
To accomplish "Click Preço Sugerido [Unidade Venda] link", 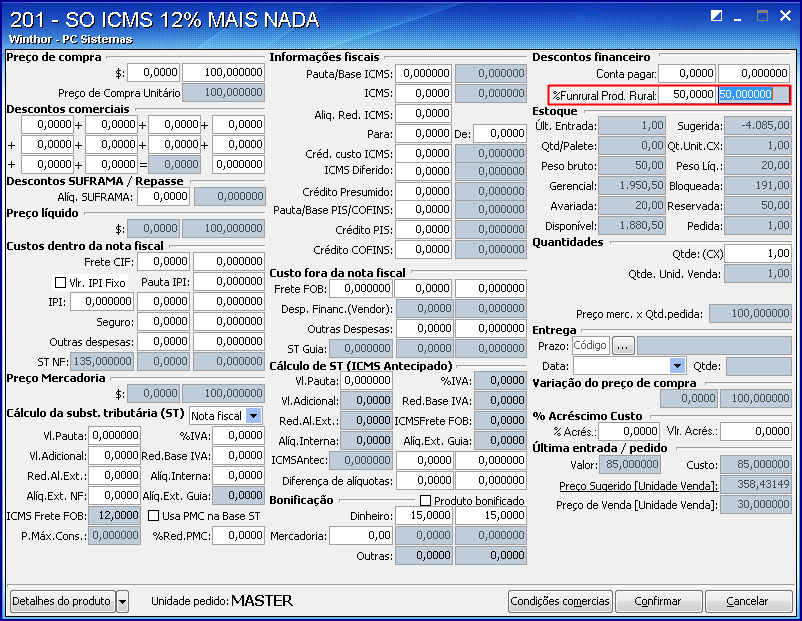I will click(638, 485).
